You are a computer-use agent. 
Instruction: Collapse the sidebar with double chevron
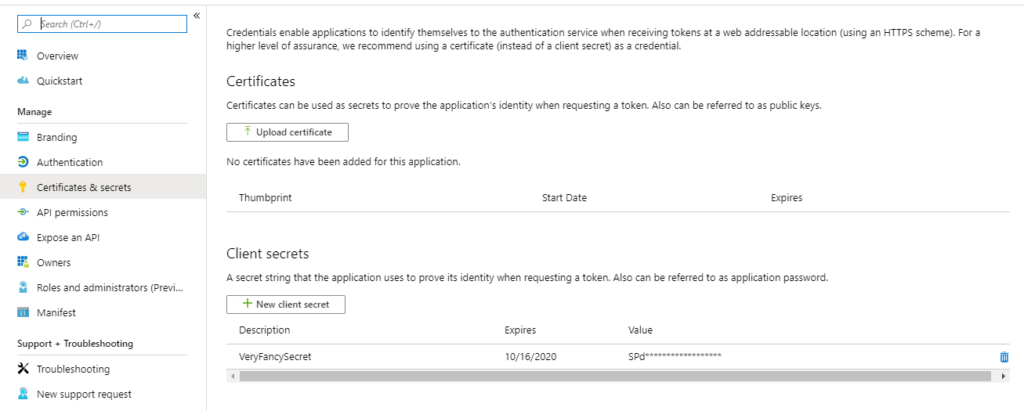coord(197,15)
